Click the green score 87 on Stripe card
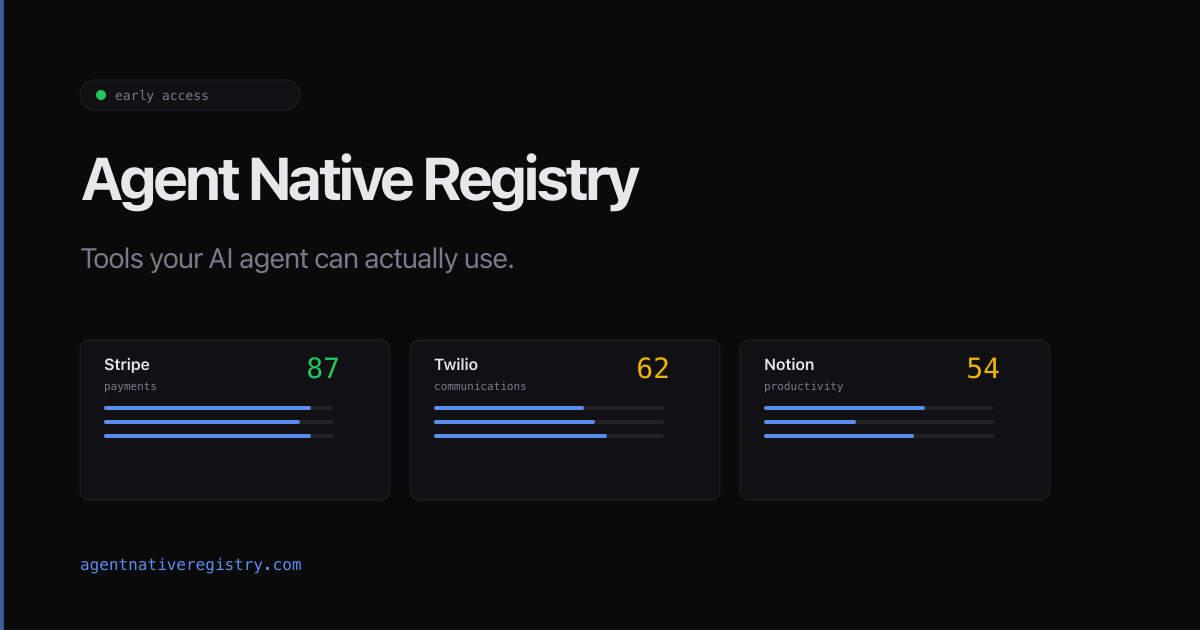The height and width of the screenshot is (630, 1200). click(323, 368)
